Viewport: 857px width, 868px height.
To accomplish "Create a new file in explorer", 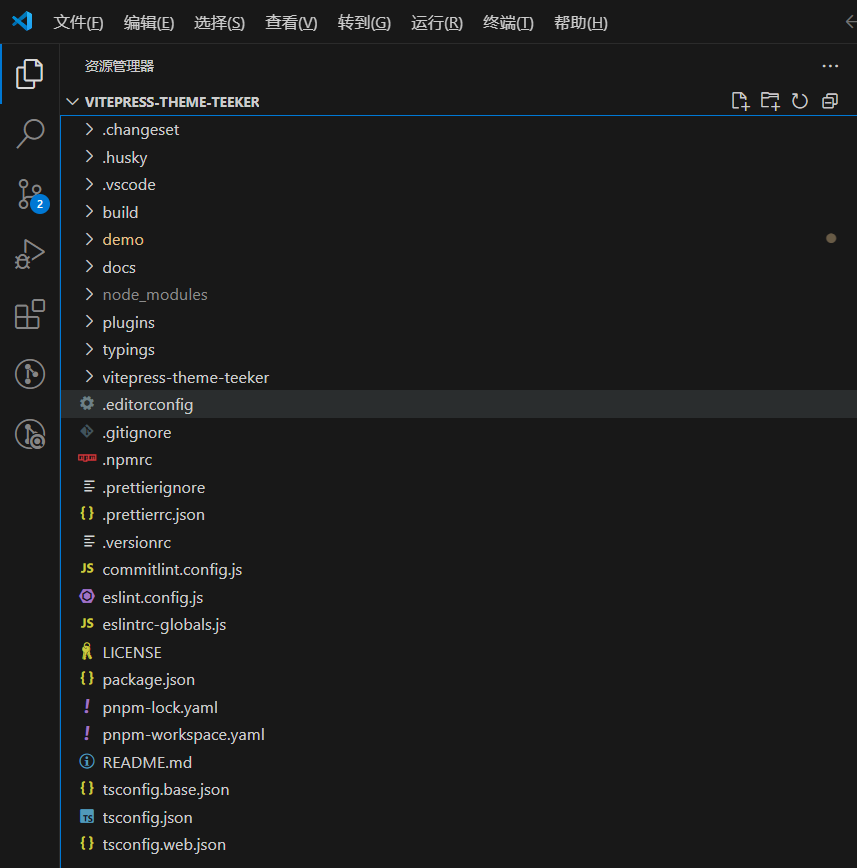I will click(740, 101).
